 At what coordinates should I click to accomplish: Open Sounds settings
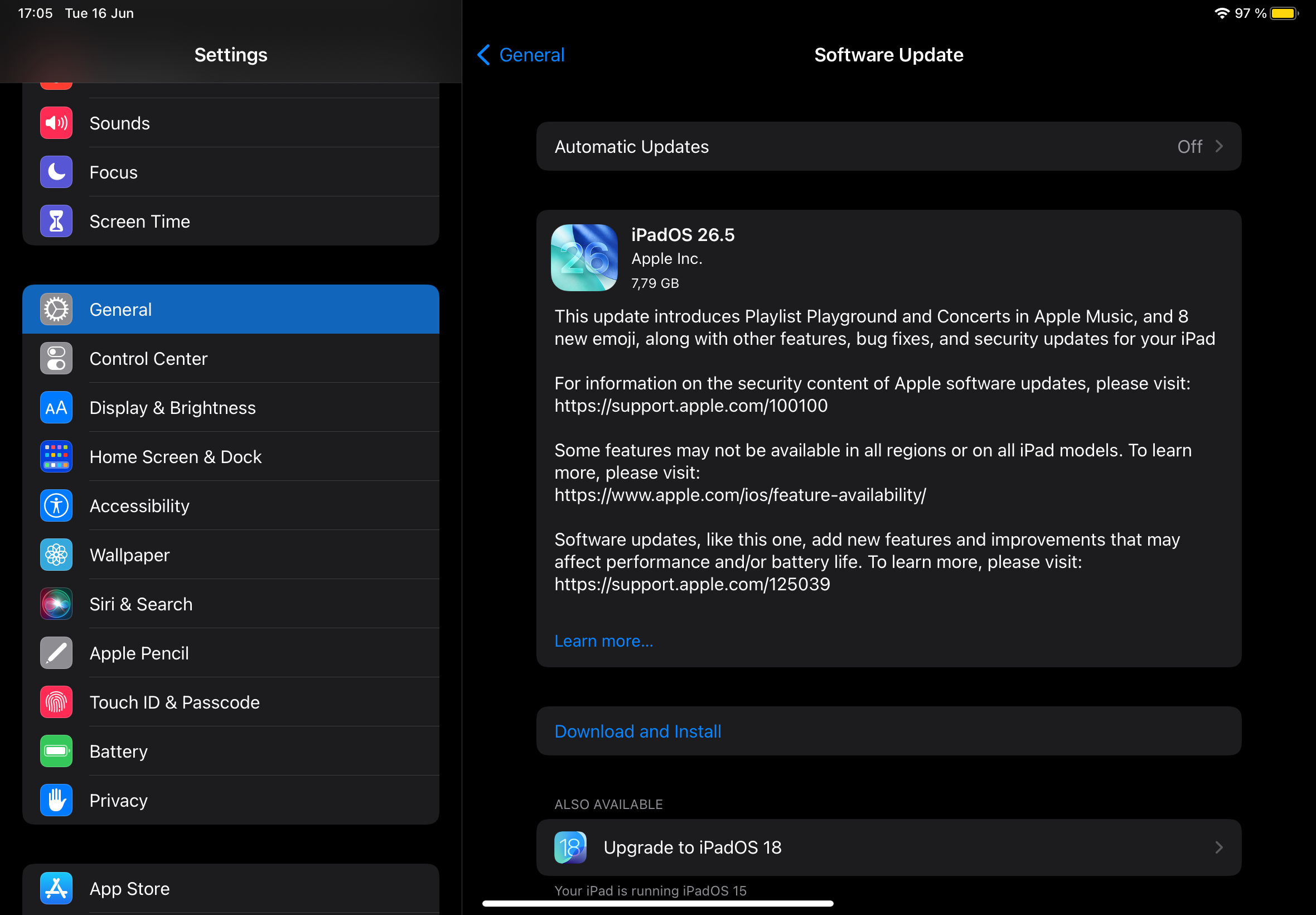click(231, 123)
